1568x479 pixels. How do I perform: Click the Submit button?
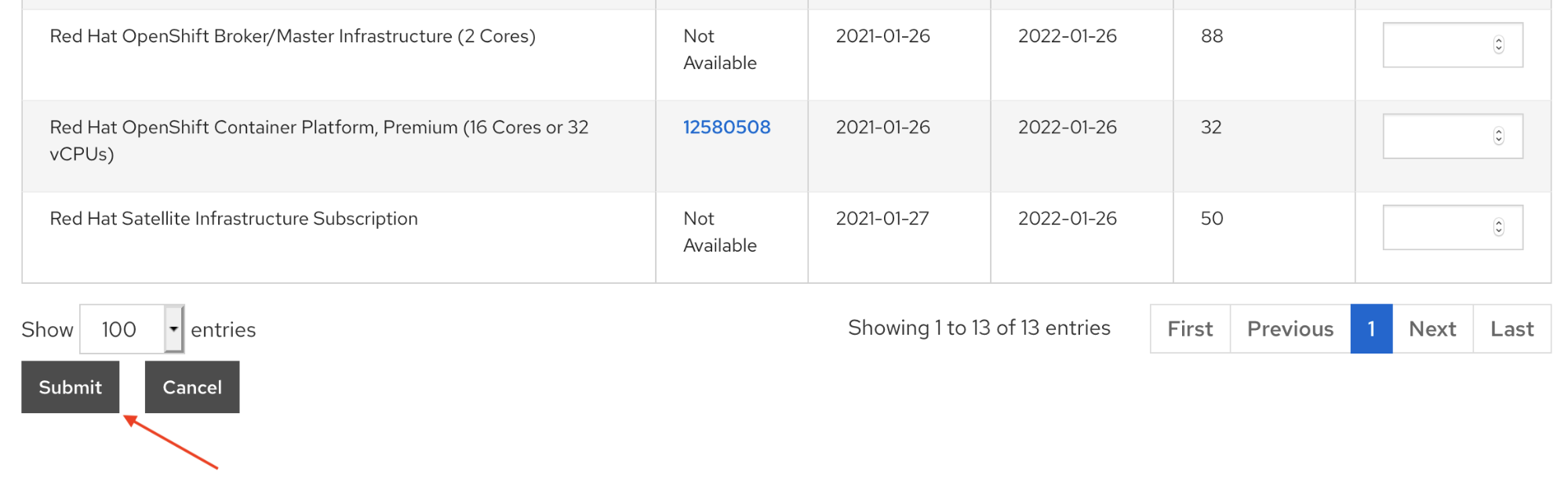(70, 387)
